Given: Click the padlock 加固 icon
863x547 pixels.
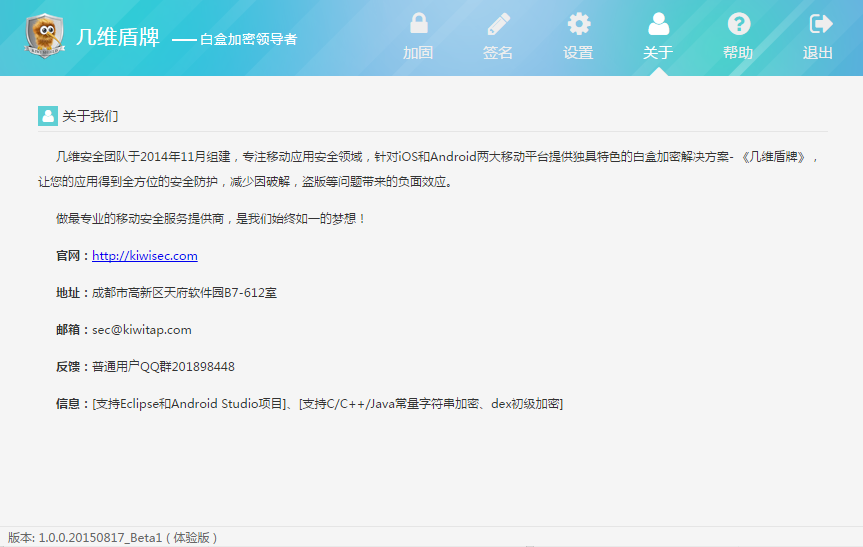Looking at the screenshot, I should [418, 23].
